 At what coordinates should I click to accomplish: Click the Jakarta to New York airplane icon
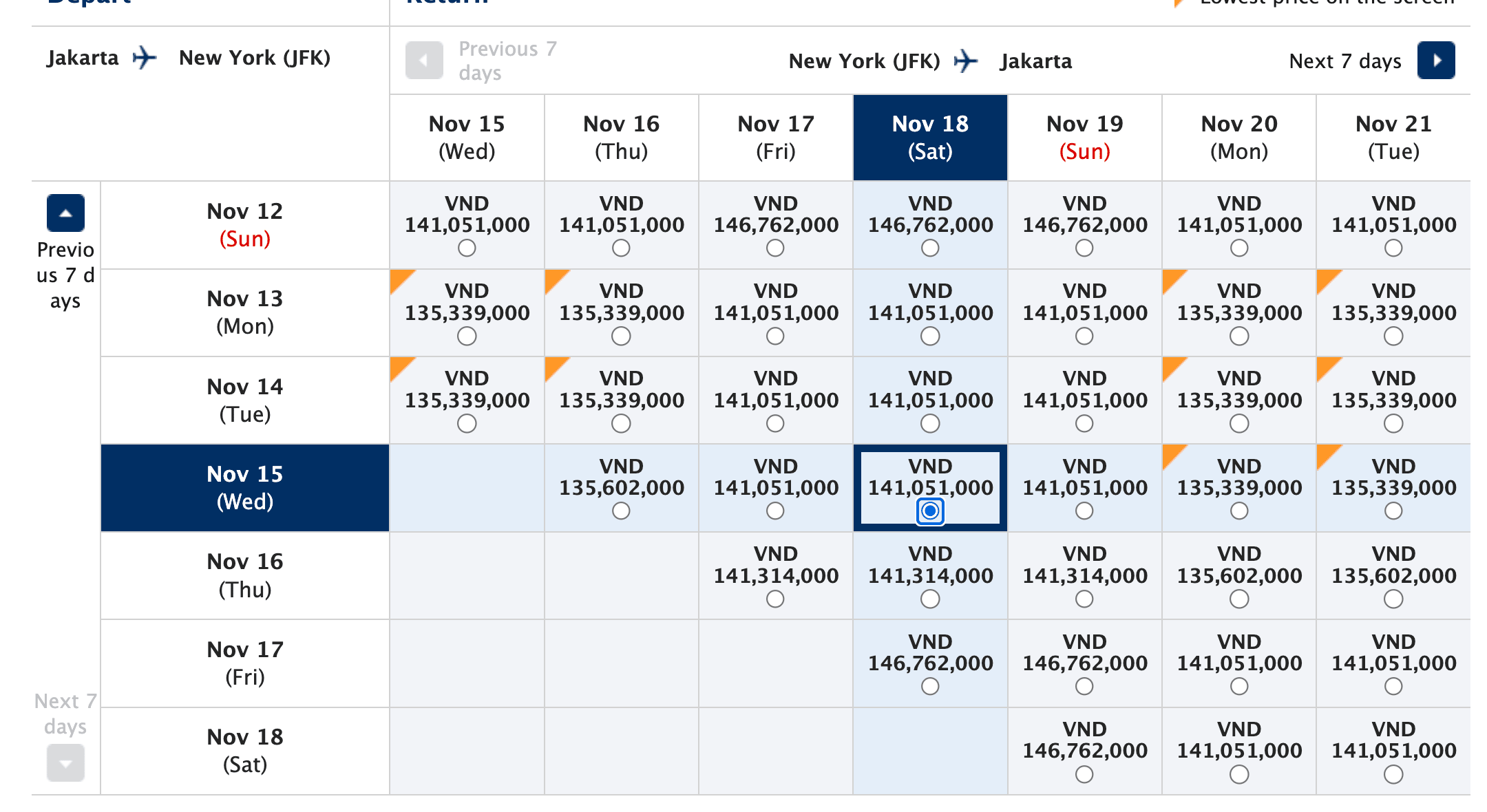145,58
